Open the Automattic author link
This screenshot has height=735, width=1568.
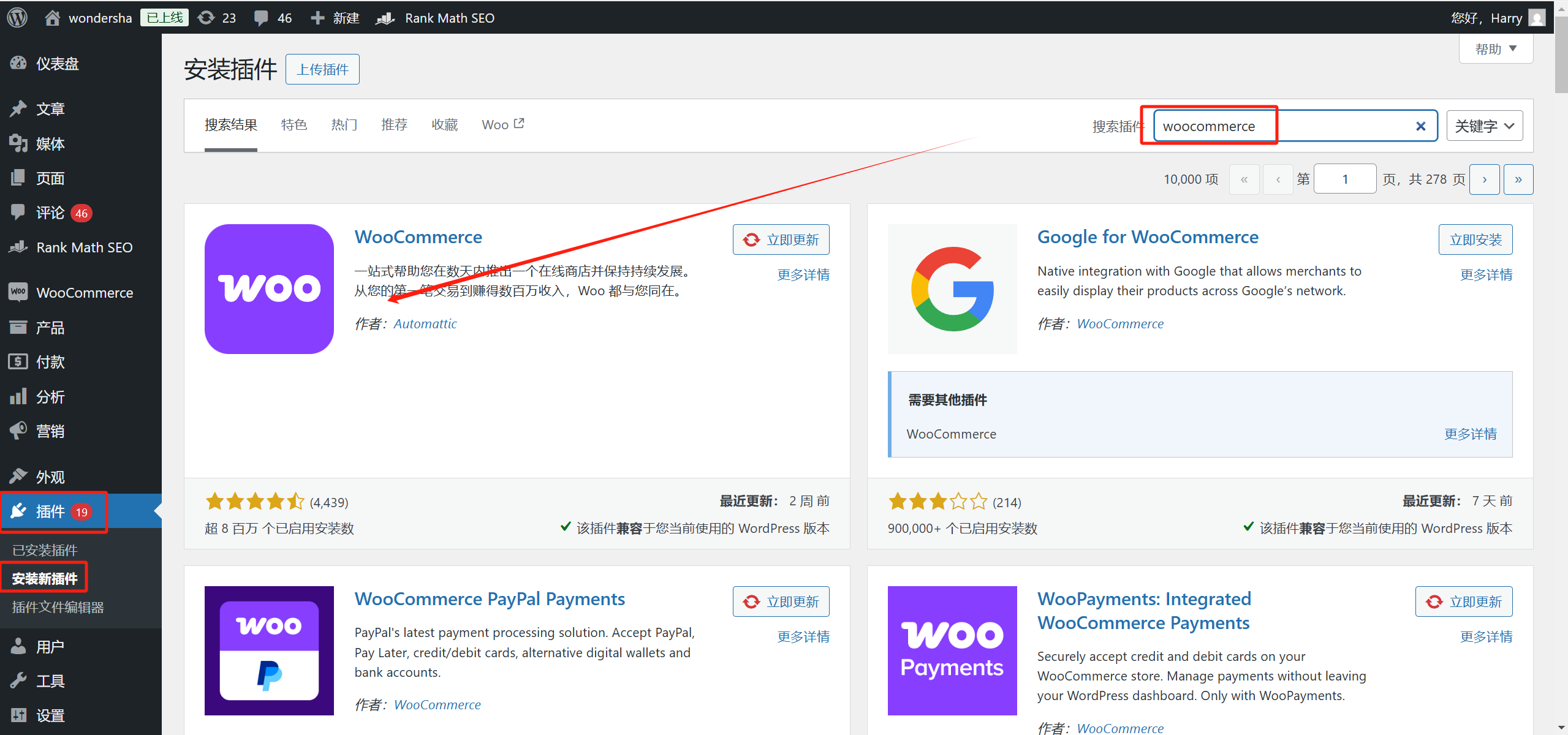tap(425, 323)
